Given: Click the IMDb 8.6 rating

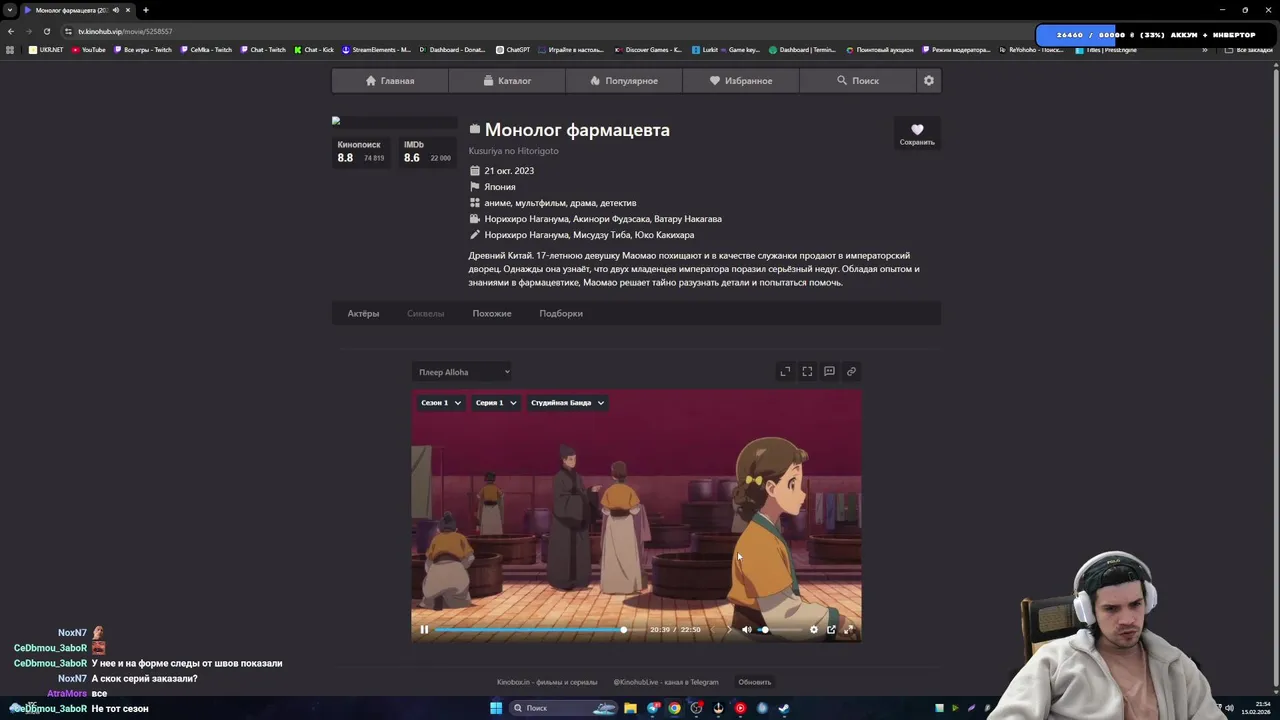Looking at the screenshot, I should click(x=427, y=152).
